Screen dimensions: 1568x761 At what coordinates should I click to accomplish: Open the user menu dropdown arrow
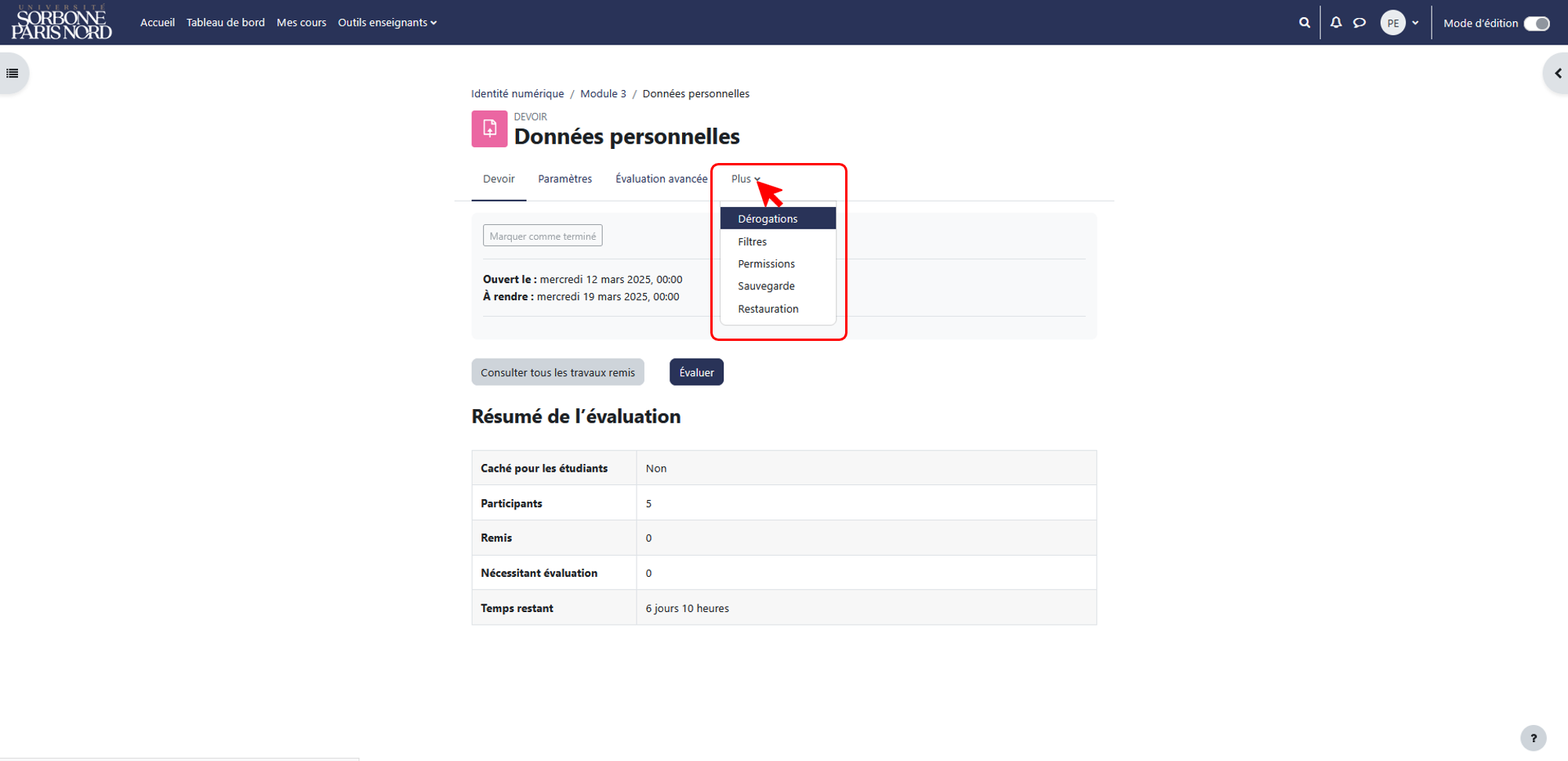(x=1415, y=23)
